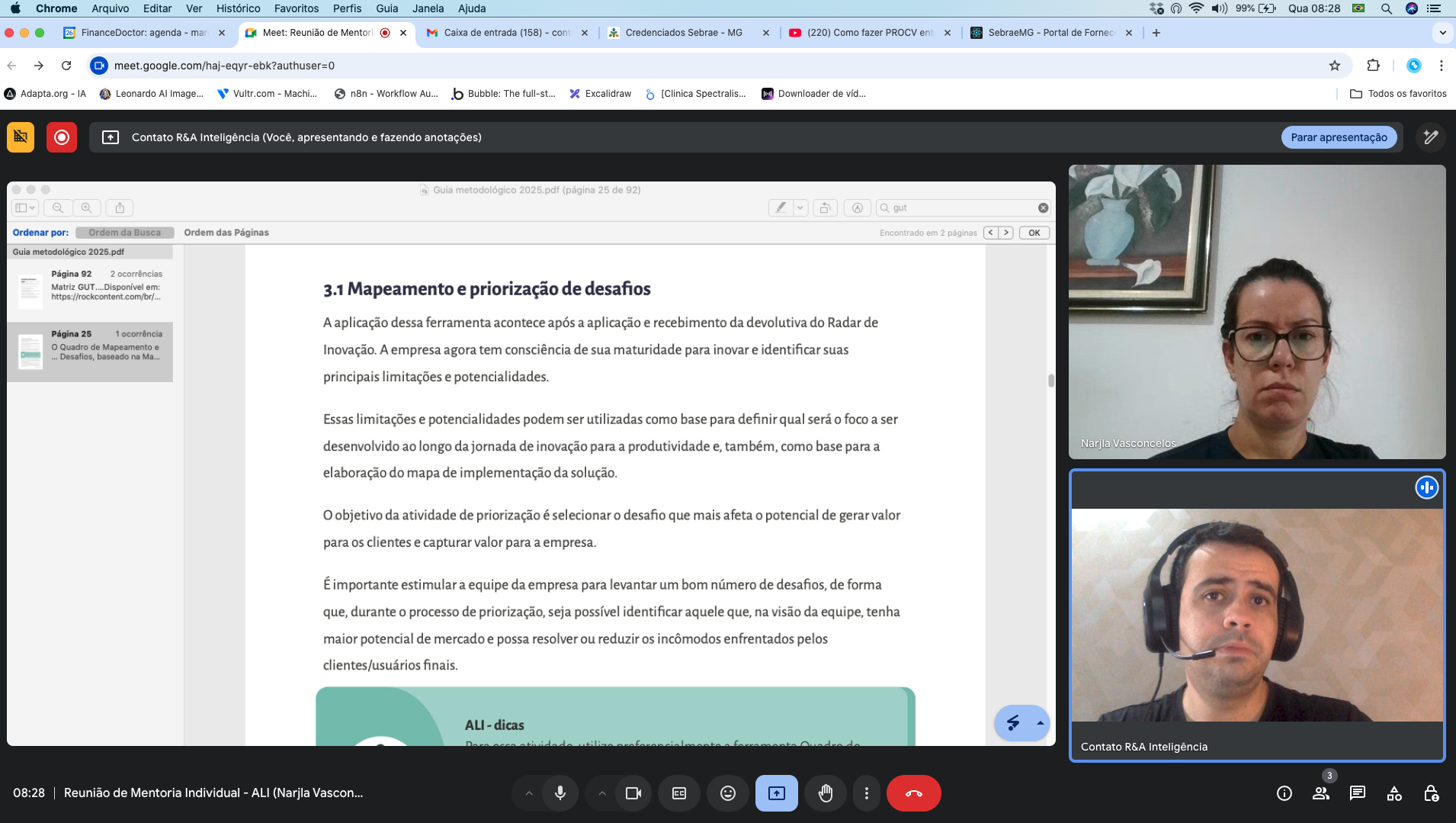1456x823 pixels.
Task: Click markup toolbar icon in Preview
Action: [858, 207]
